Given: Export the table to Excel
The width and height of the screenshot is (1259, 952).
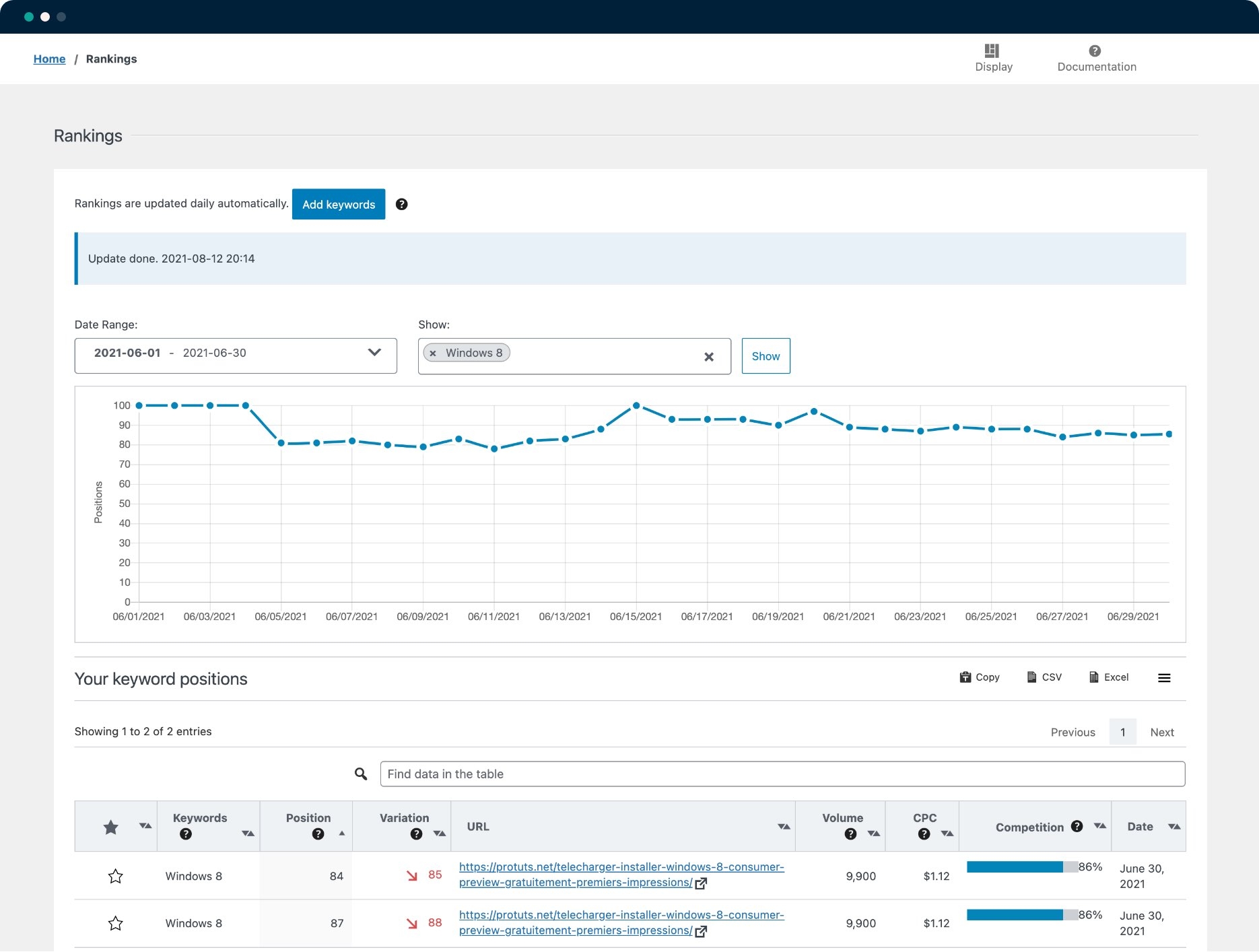Looking at the screenshot, I should (1108, 677).
